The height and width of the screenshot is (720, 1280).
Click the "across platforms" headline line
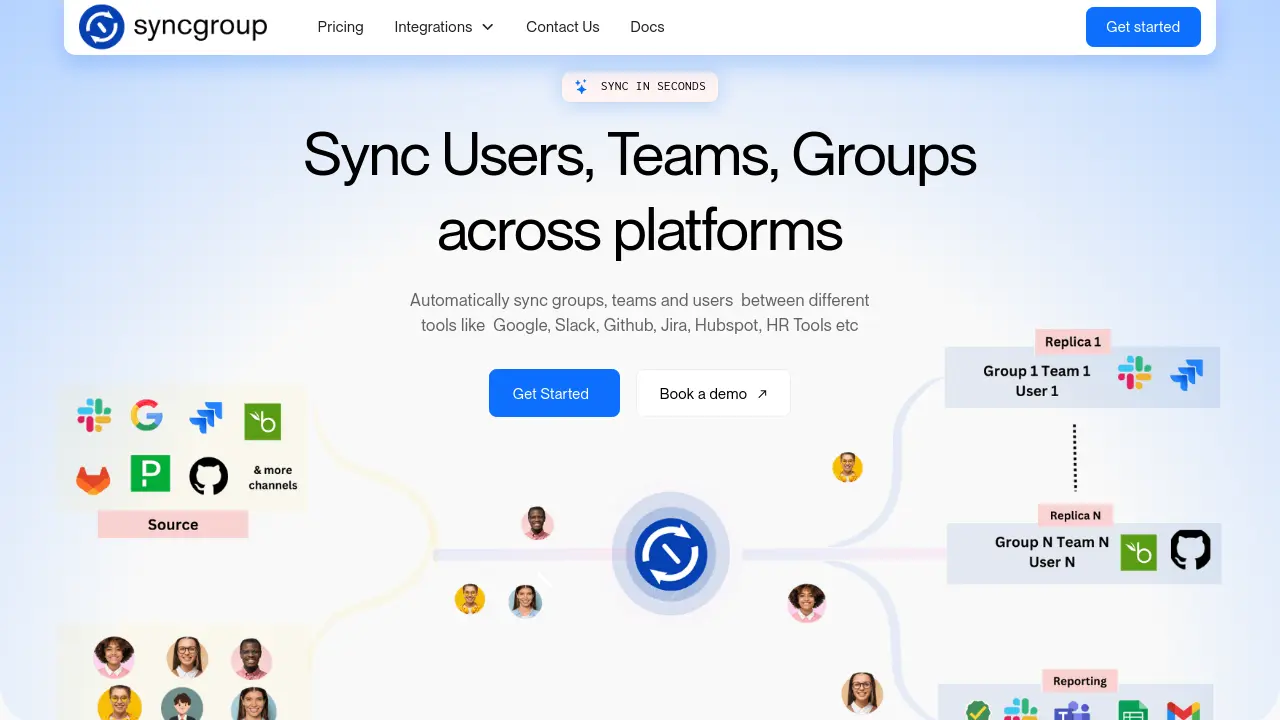(x=640, y=230)
